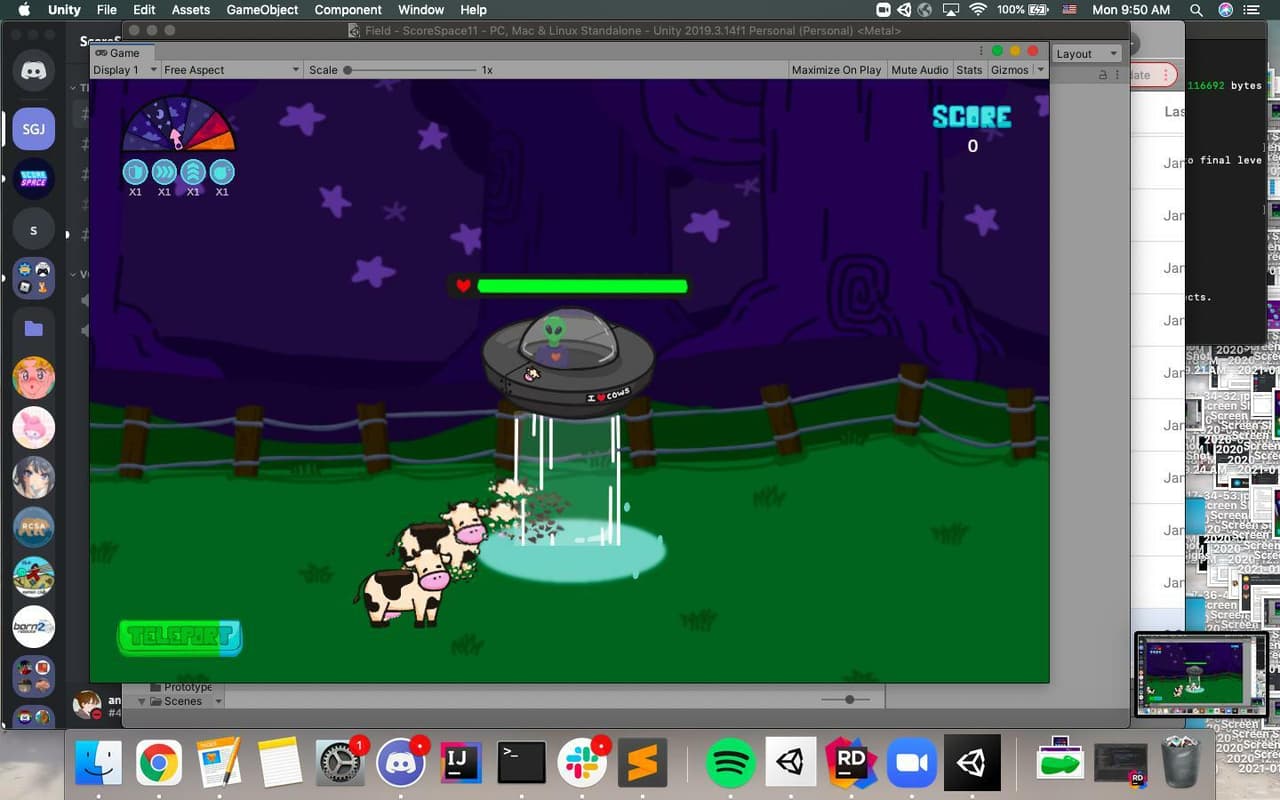Toggle the Inspector lock icon
The image size is (1280, 800).
(1103, 75)
